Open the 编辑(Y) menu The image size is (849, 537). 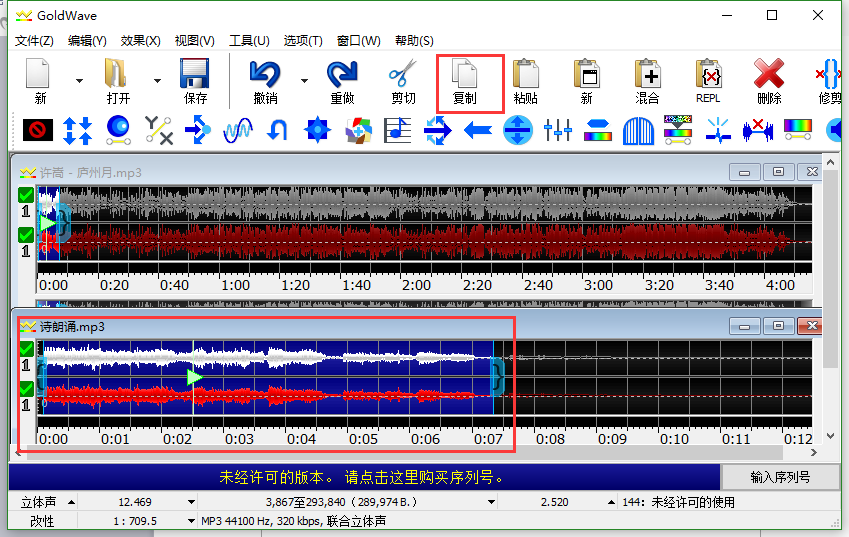[87, 41]
